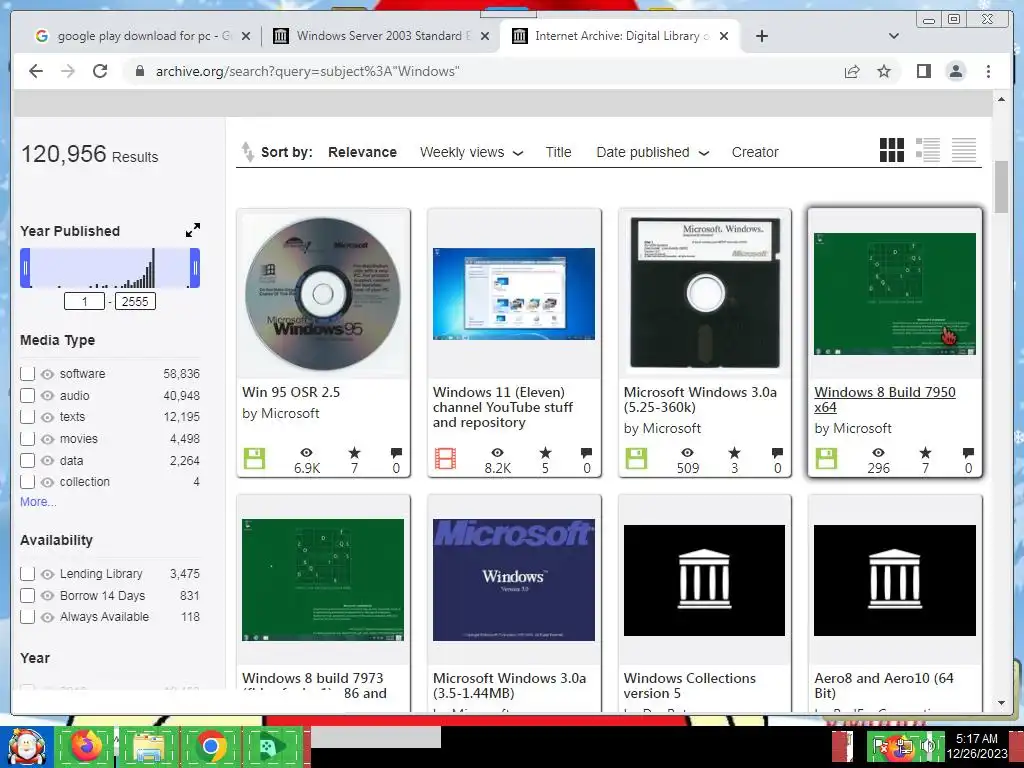
Task: Sort results by Creator
Action: pyautogui.click(x=755, y=152)
